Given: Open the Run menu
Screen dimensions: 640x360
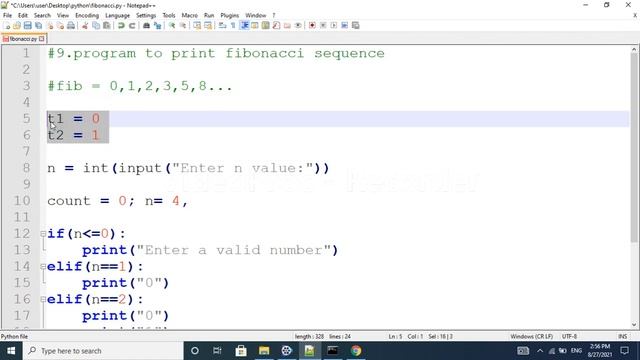Looking at the screenshot, I should coord(209,15).
